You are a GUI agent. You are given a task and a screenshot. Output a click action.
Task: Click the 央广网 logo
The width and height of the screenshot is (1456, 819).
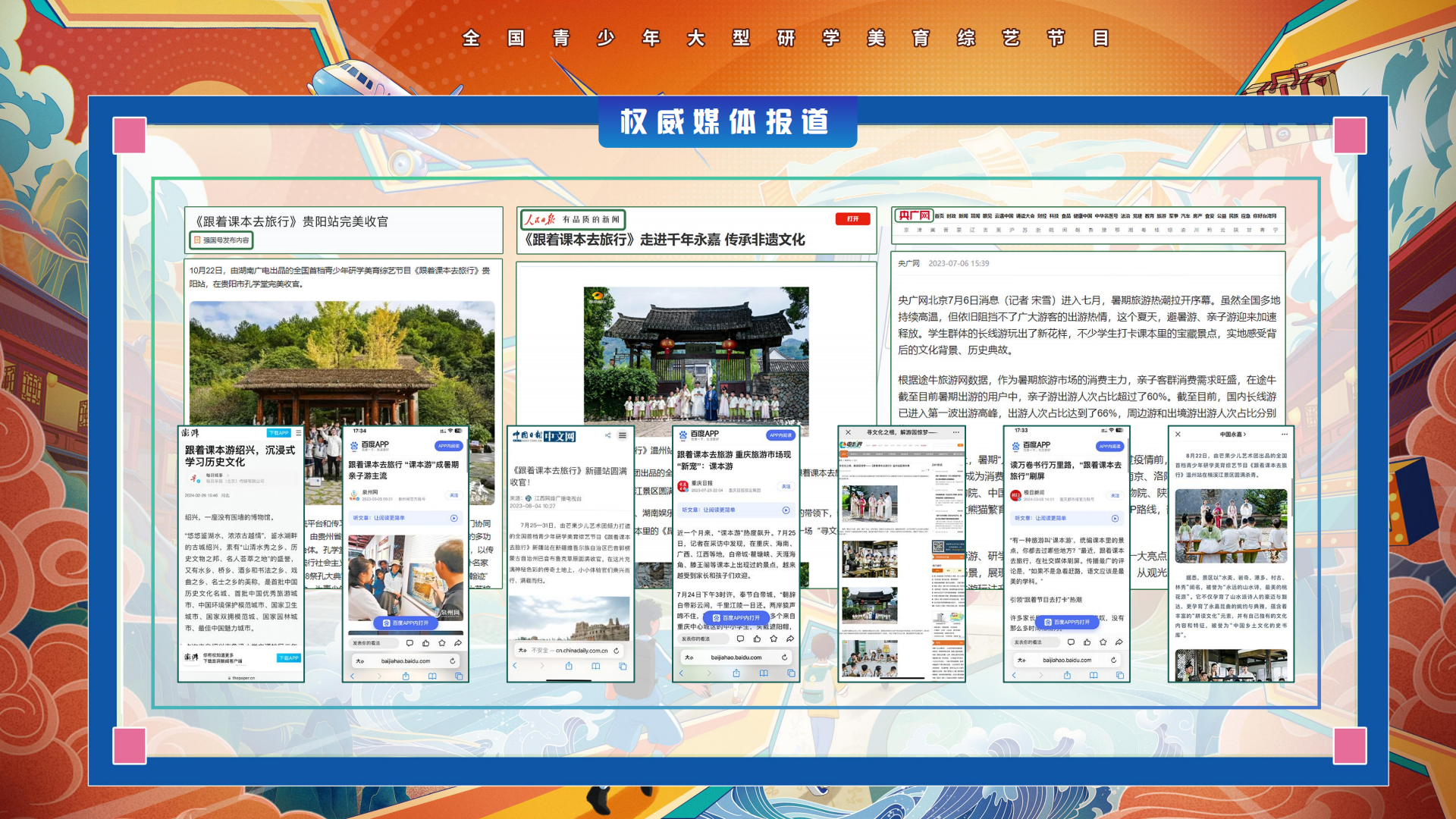pyautogui.click(x=914, y=215)
